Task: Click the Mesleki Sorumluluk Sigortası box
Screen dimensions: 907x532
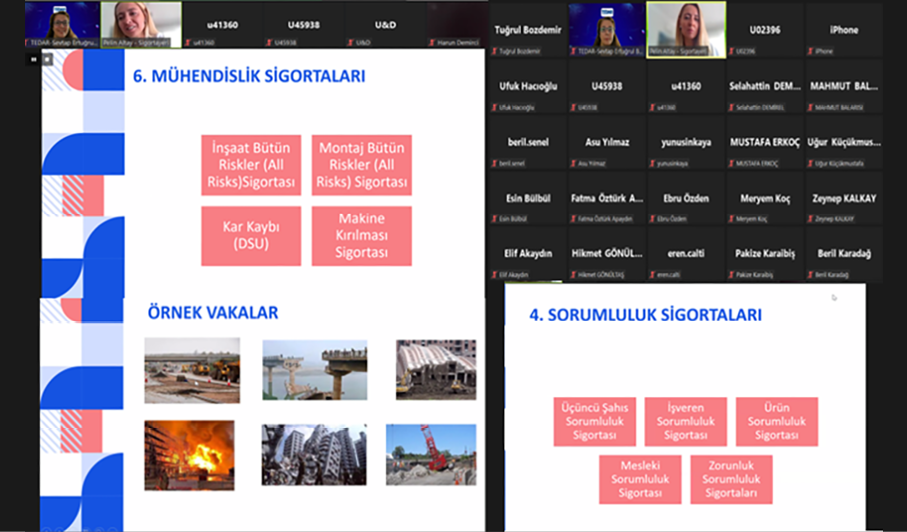Action: coord(640,479)
